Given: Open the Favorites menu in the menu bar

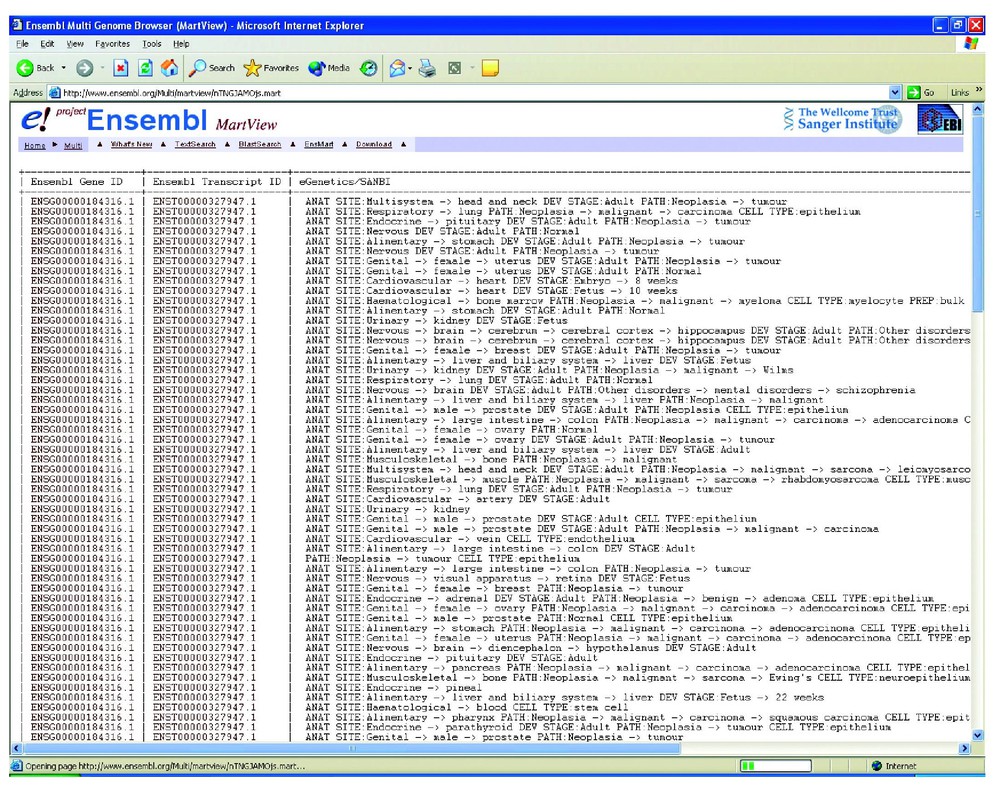Looking at the screenshot, I should (x=112, y=44).
